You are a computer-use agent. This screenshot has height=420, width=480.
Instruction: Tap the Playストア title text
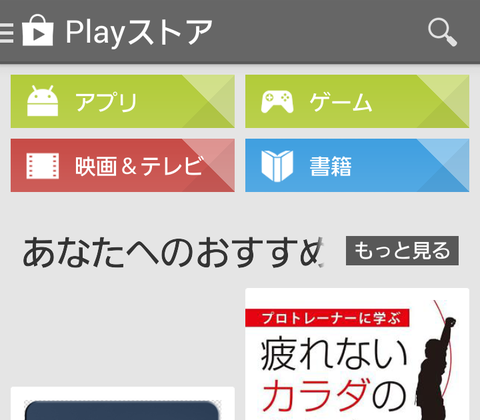pyautogui.click(x=139, y=32)
